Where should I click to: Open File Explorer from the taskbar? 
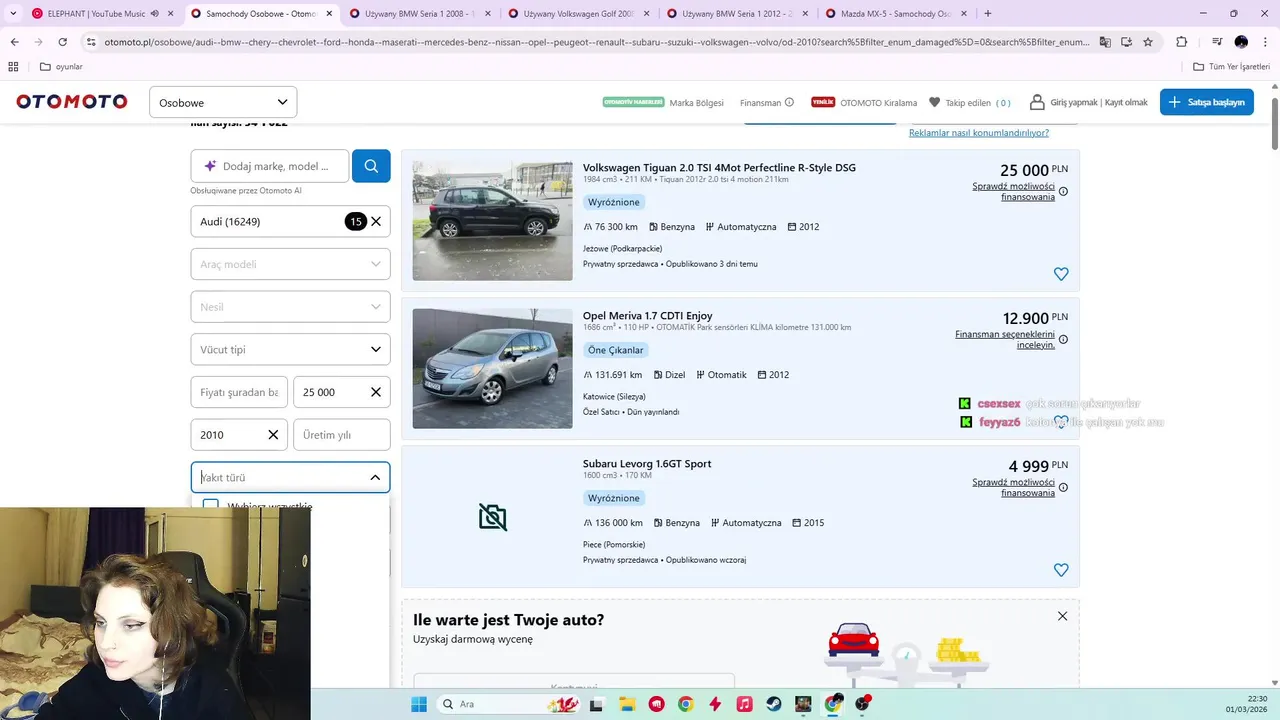point(626,704)
